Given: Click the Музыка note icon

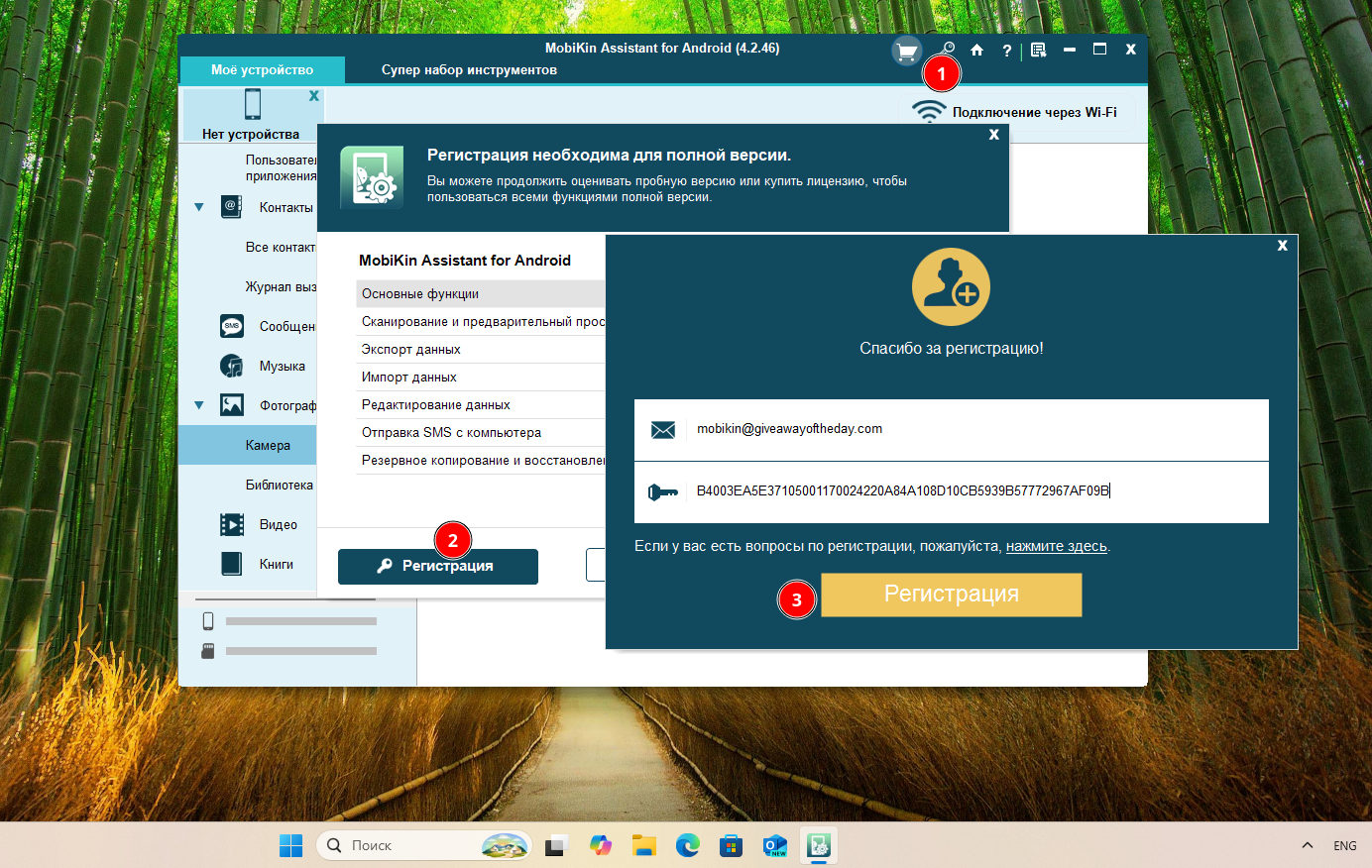Looking at the screenshot, I should 232,366.
